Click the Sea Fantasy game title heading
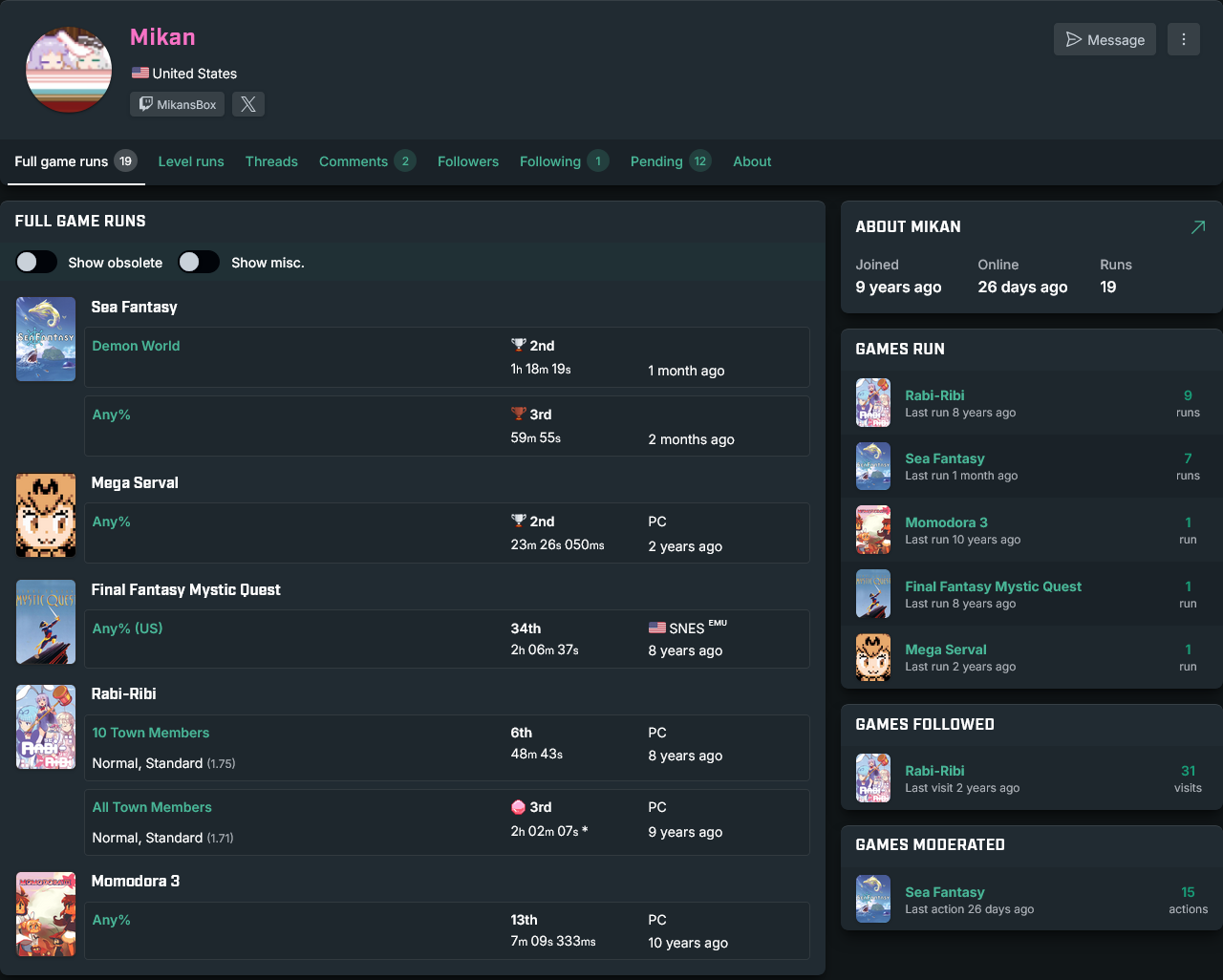The image size is (1223, 980). coord(135,307)
